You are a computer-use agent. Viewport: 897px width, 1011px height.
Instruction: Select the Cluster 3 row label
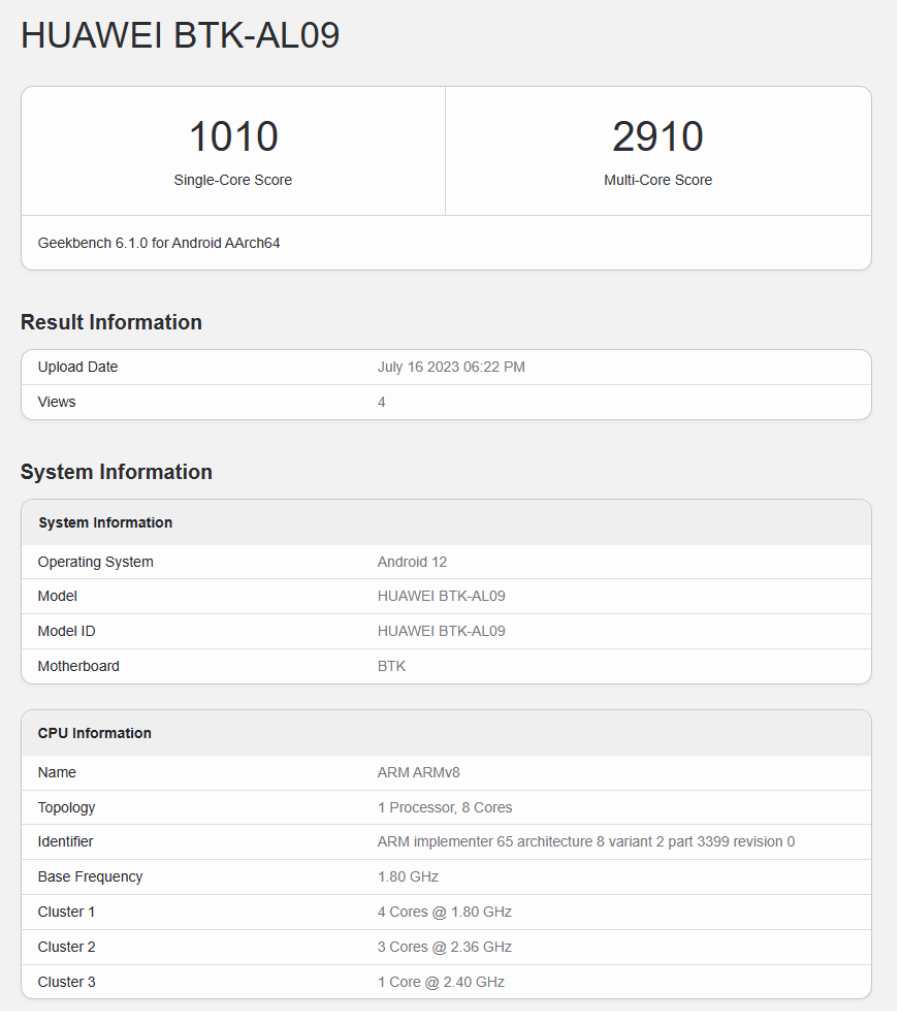67,982
